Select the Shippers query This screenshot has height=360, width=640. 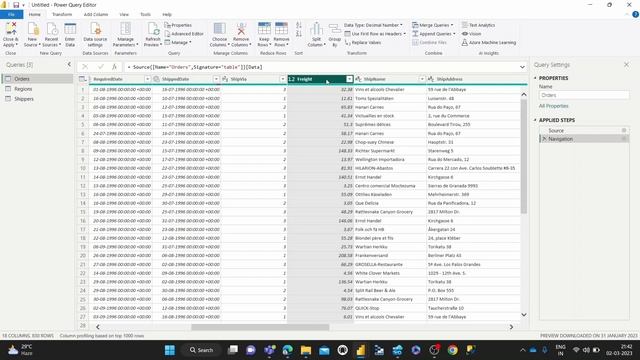coord(38,99)
